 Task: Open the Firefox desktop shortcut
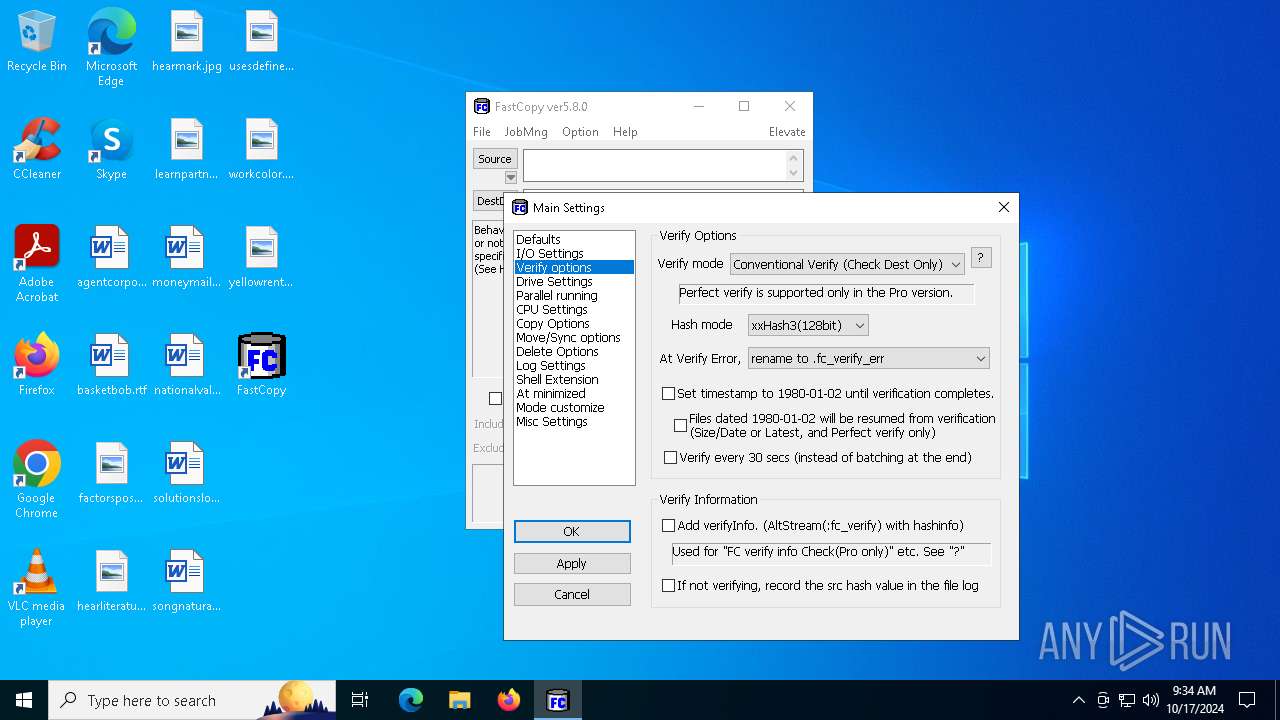coord(37,366)
